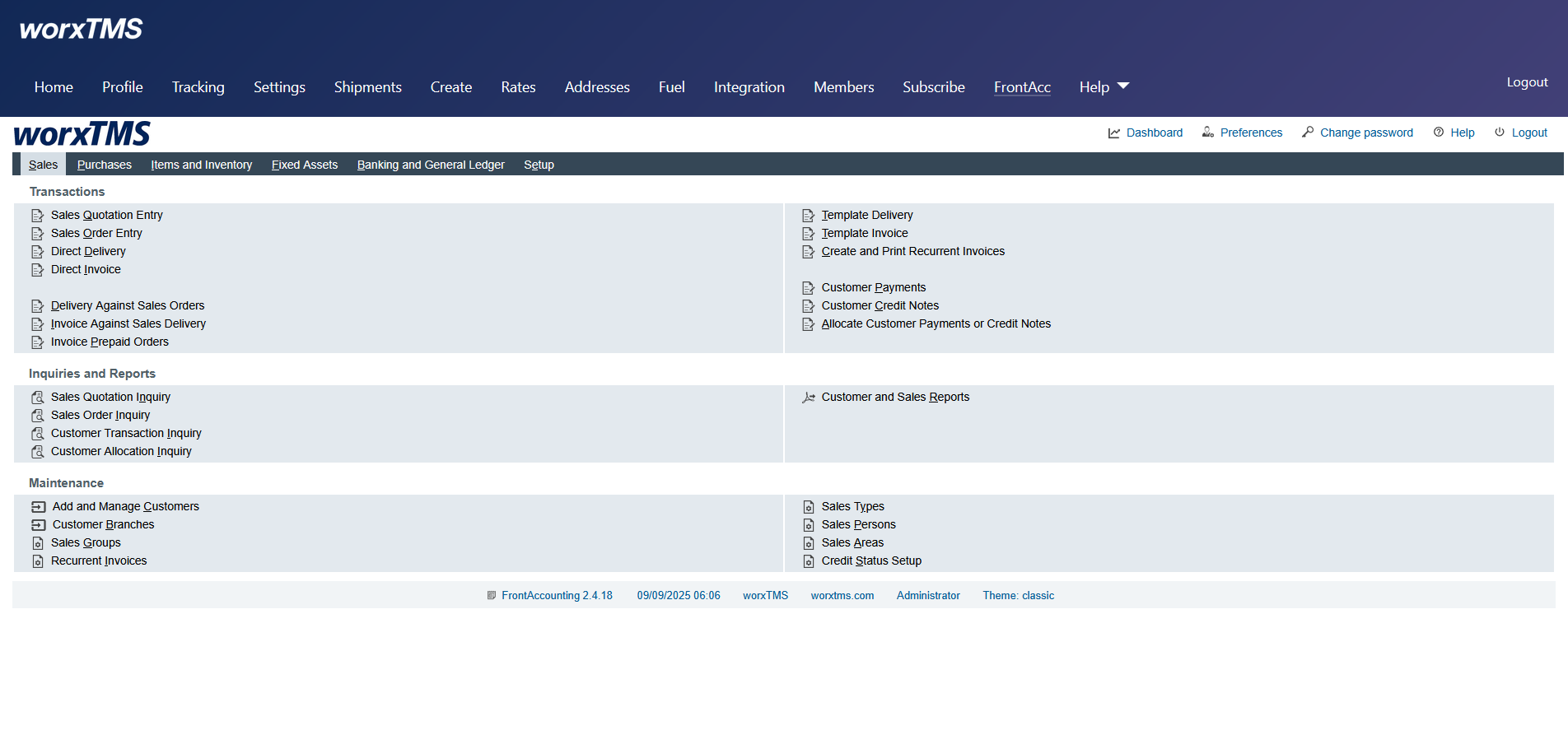
Task: Click the icon beside Customer and Sales Reports
Action: (x=809, y=398)
